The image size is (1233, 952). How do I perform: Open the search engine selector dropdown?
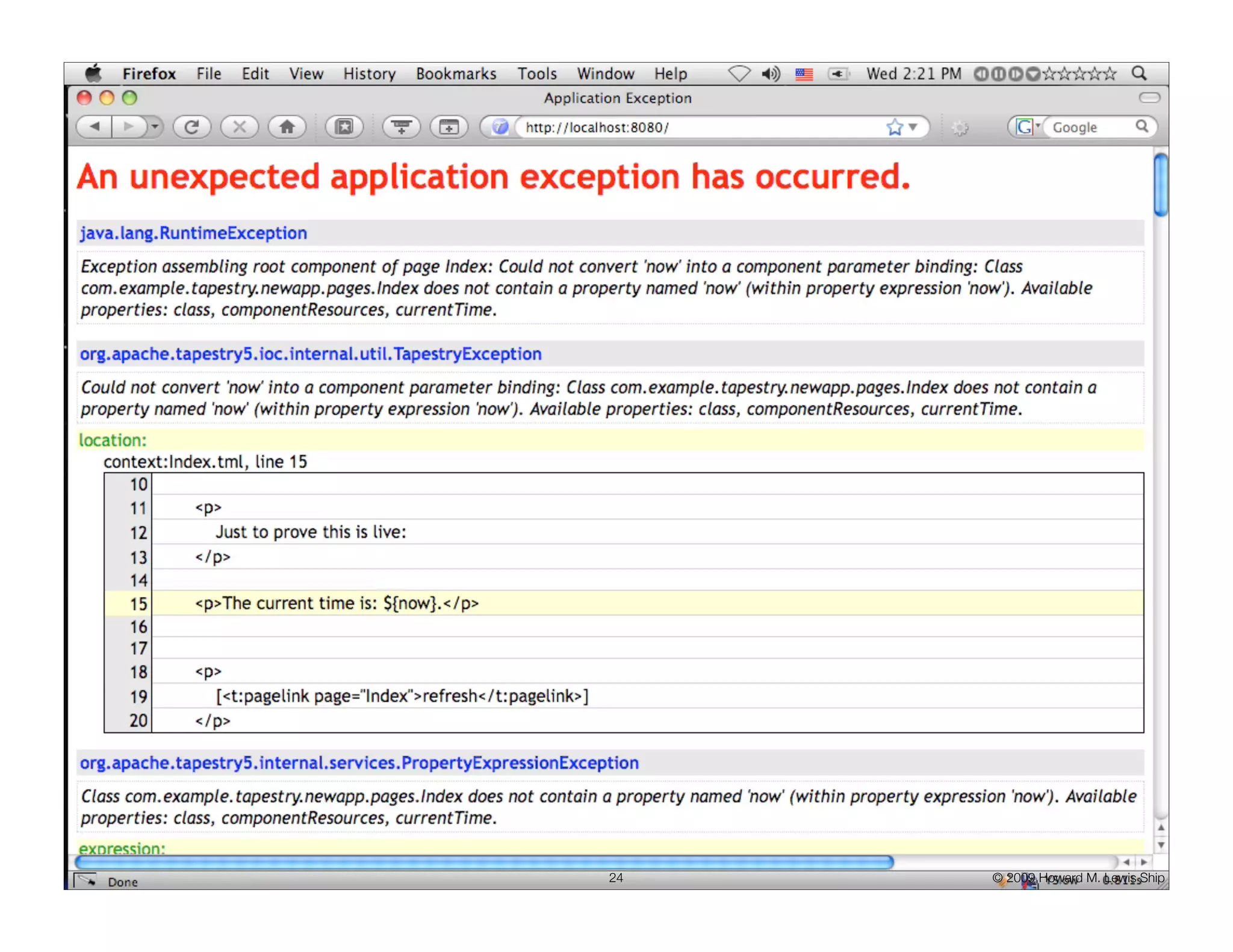coord(1028,127)
